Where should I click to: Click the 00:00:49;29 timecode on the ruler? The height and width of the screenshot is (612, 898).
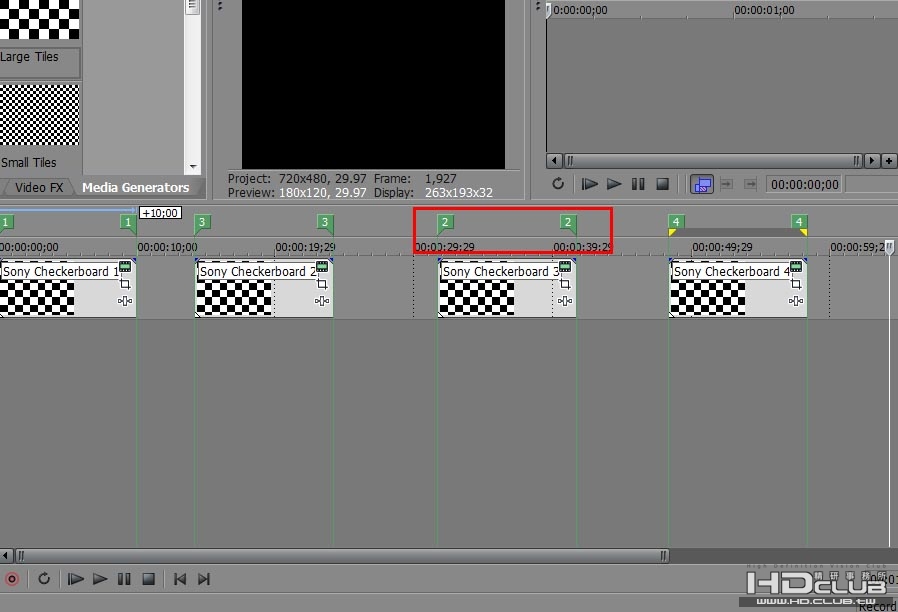[722, 247]
